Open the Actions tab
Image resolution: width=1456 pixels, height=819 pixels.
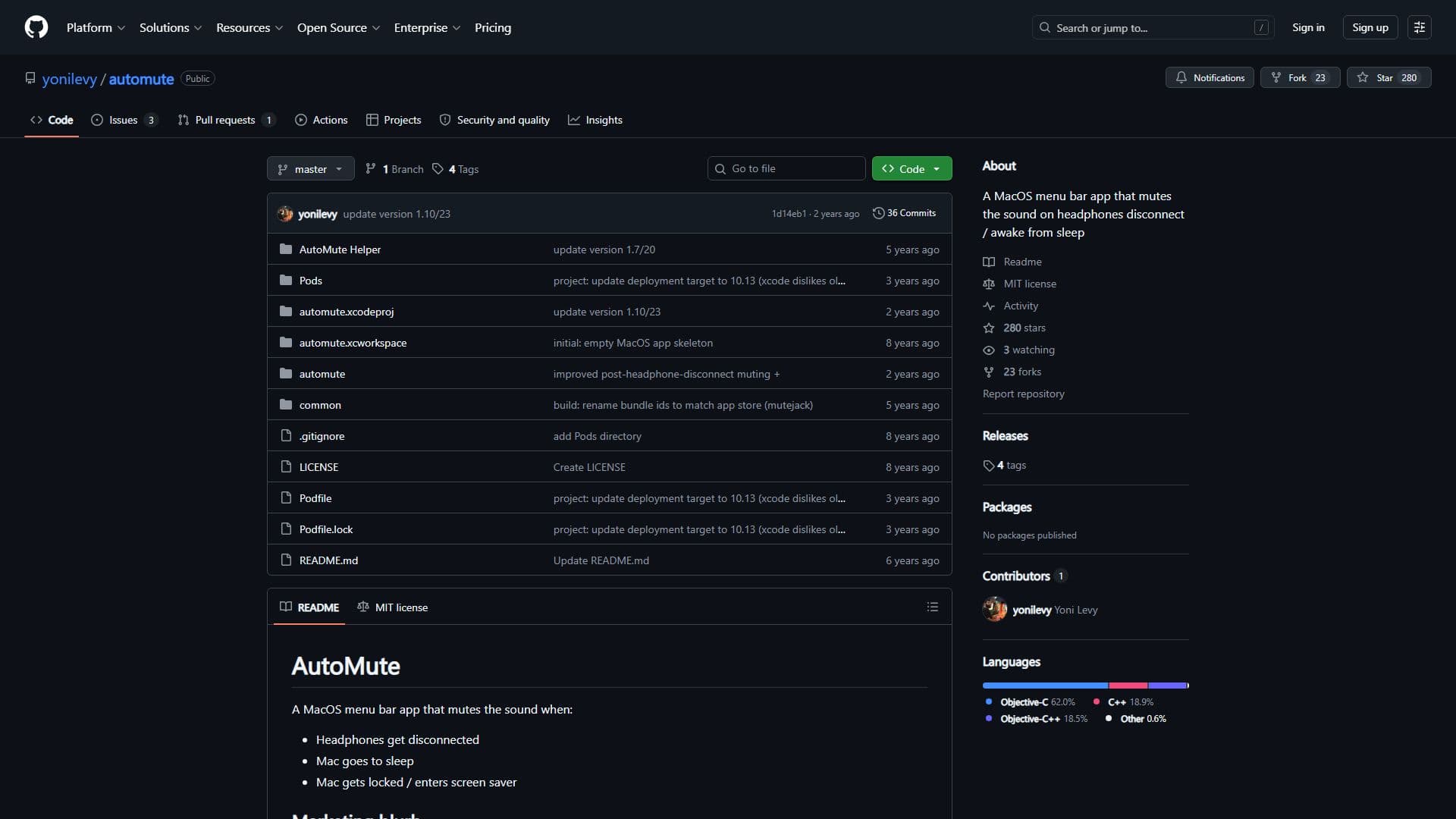point(322,120)
